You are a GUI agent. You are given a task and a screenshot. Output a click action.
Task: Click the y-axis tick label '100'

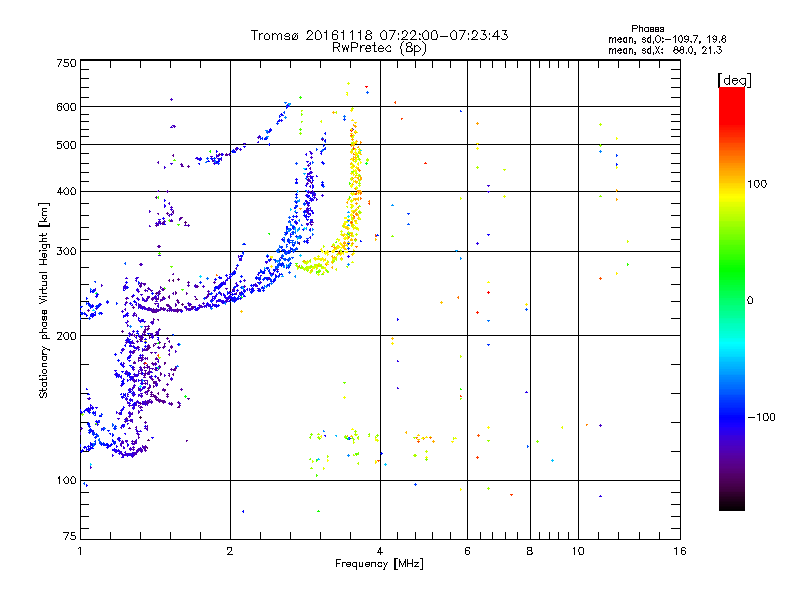point(66,481)
